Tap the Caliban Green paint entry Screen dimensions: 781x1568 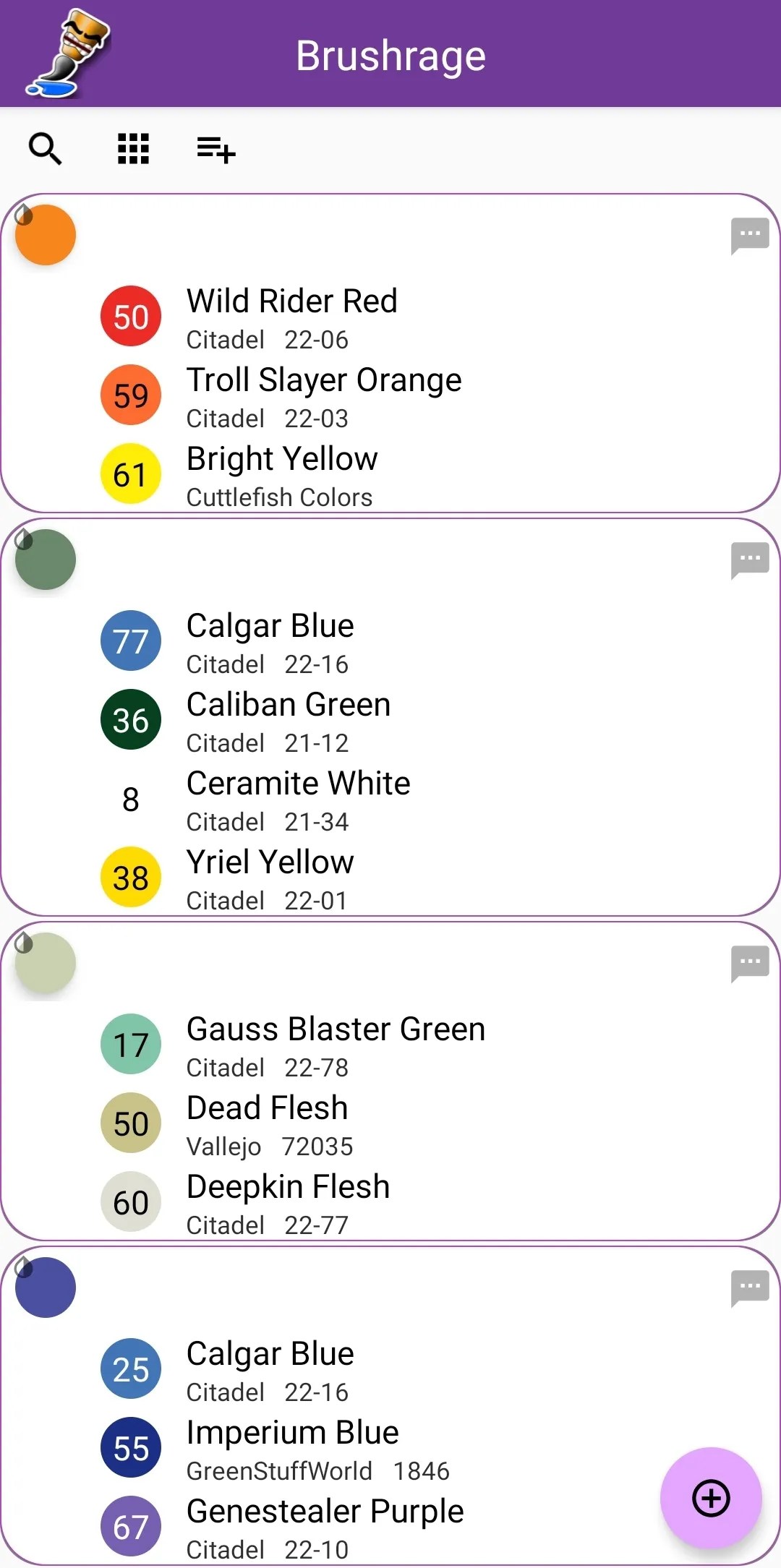click(289, 719)
